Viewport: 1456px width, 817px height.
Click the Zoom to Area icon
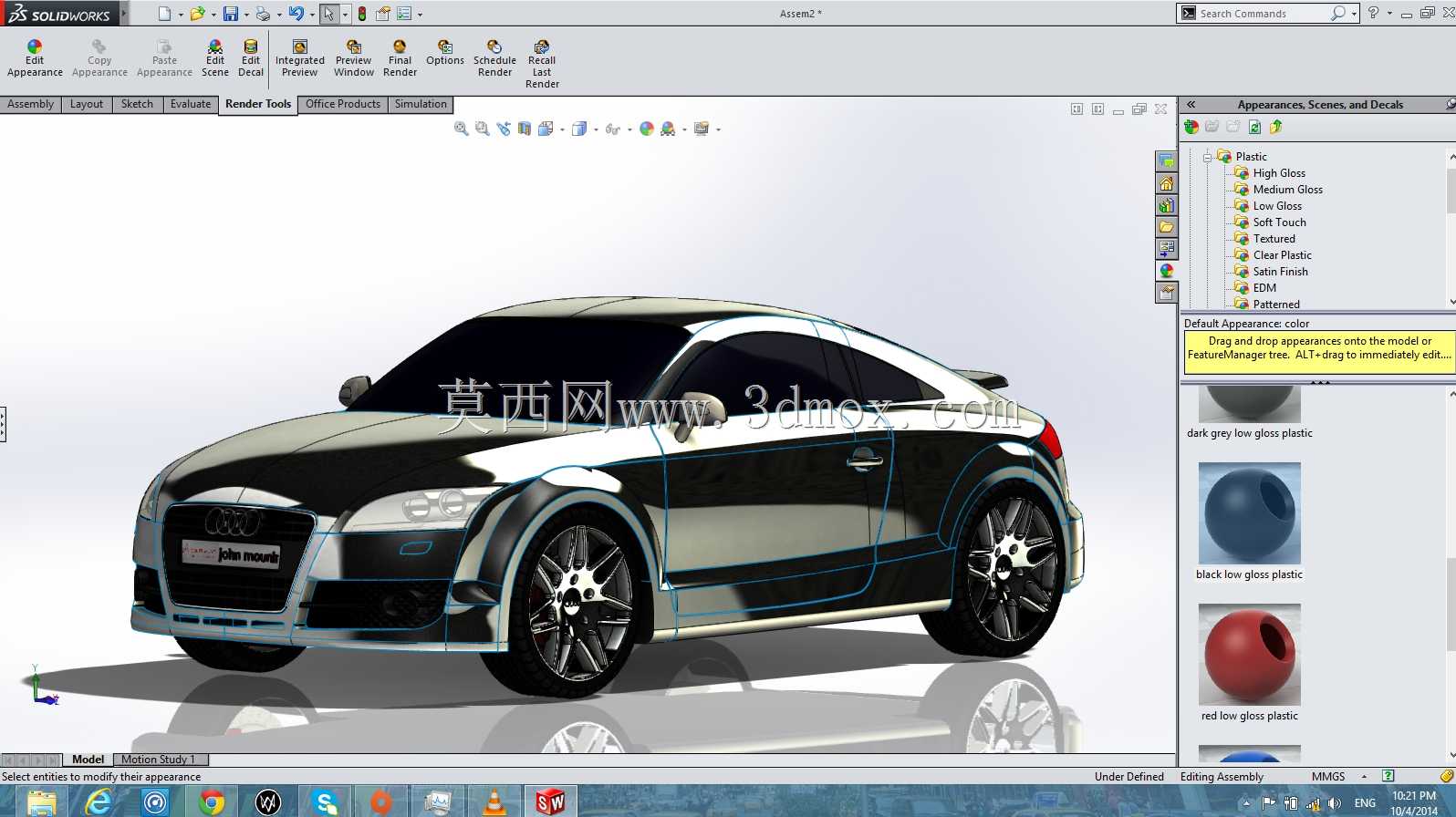[x=483, y=129]
